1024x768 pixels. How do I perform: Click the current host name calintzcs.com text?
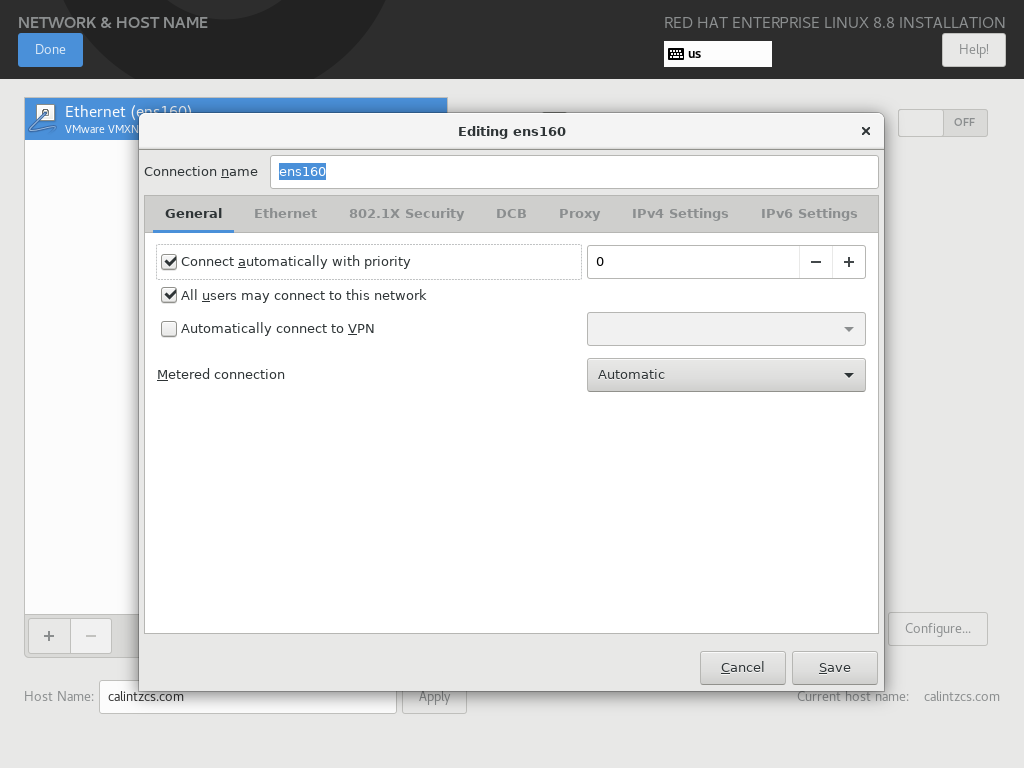pyautogui.click(x=961, y=697)
